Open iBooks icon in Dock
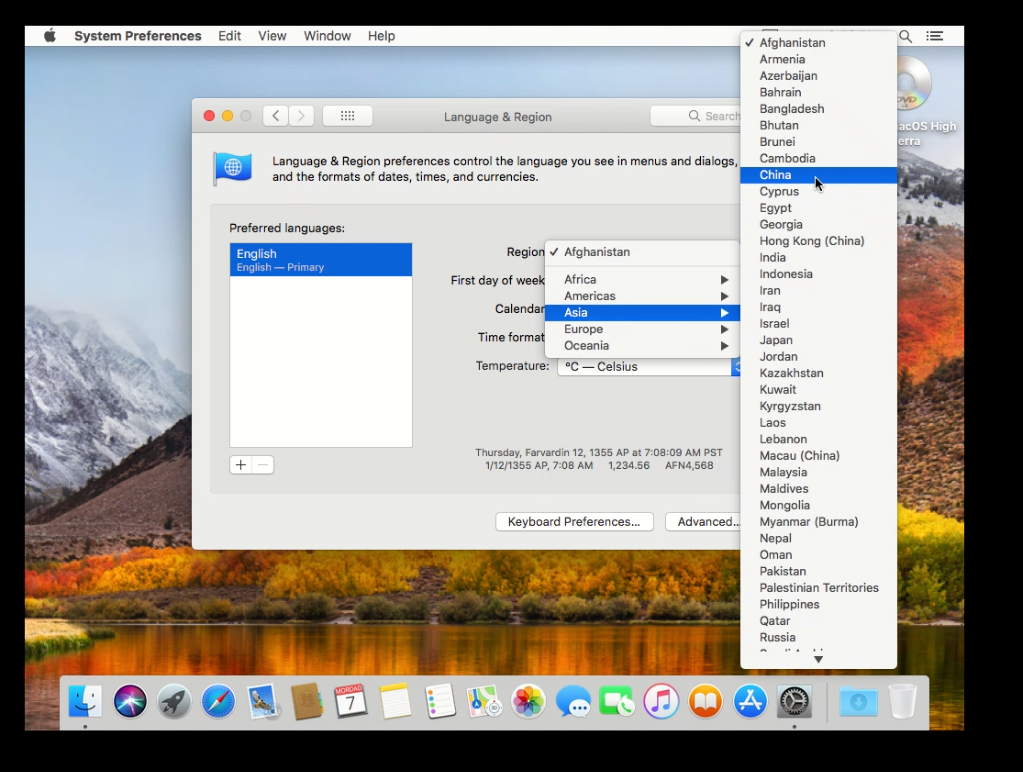 point(705,702)
